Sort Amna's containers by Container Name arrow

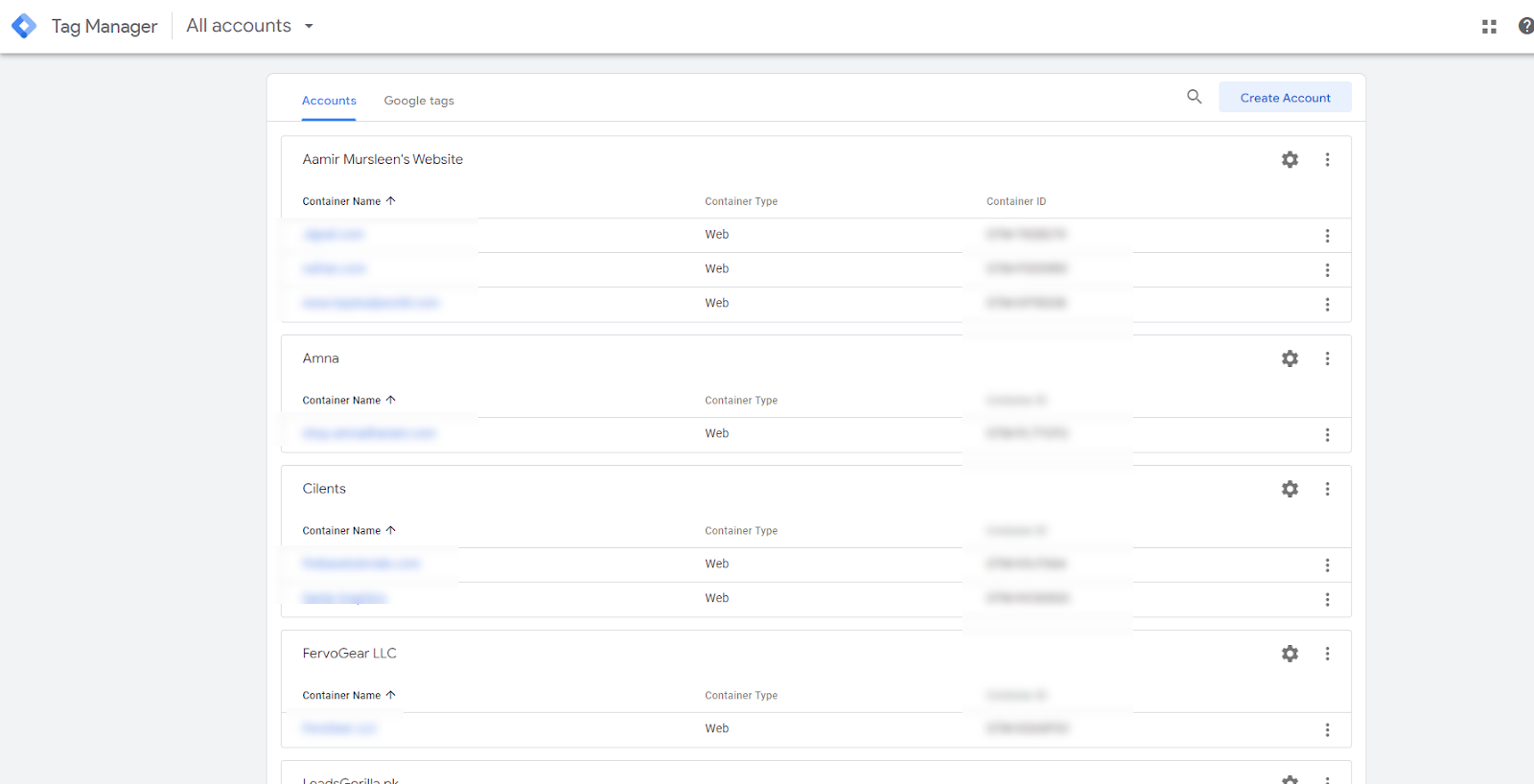pos(390,401)
